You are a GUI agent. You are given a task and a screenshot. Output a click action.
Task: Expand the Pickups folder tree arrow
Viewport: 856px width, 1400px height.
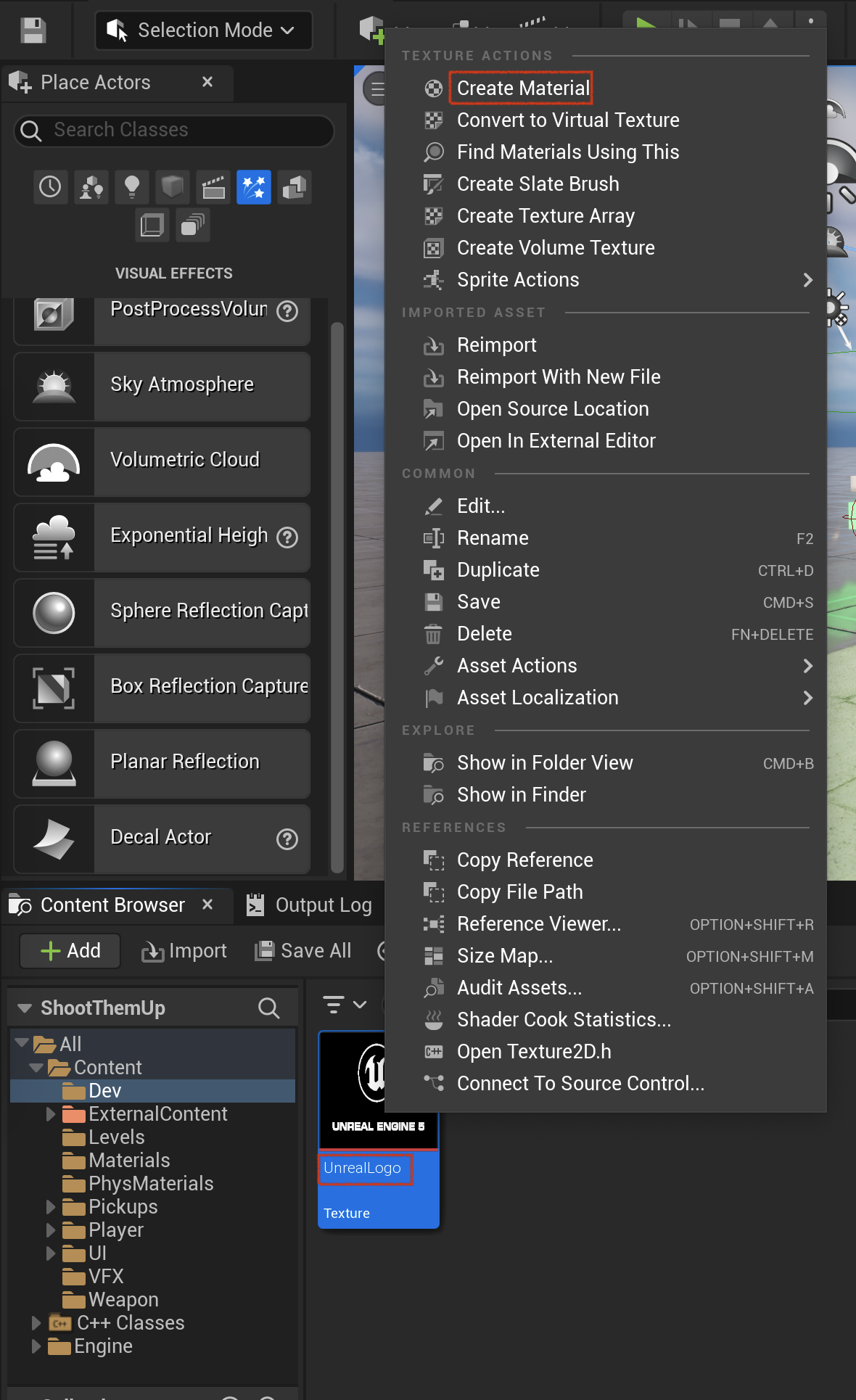coord(51,1206)
